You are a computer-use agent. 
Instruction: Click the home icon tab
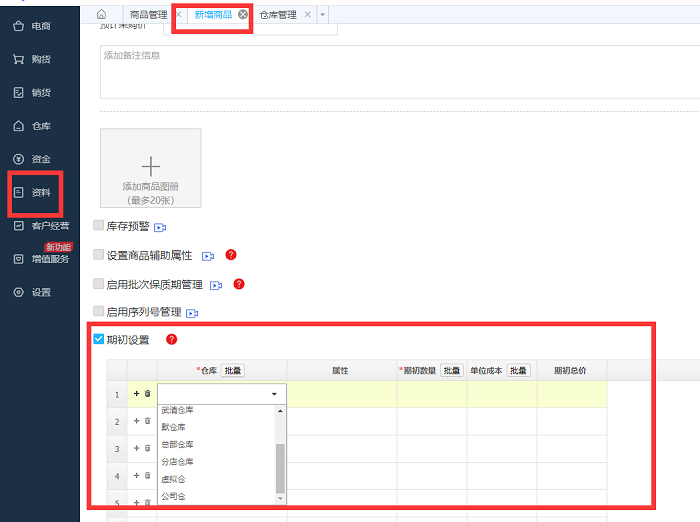coord(101,15)
